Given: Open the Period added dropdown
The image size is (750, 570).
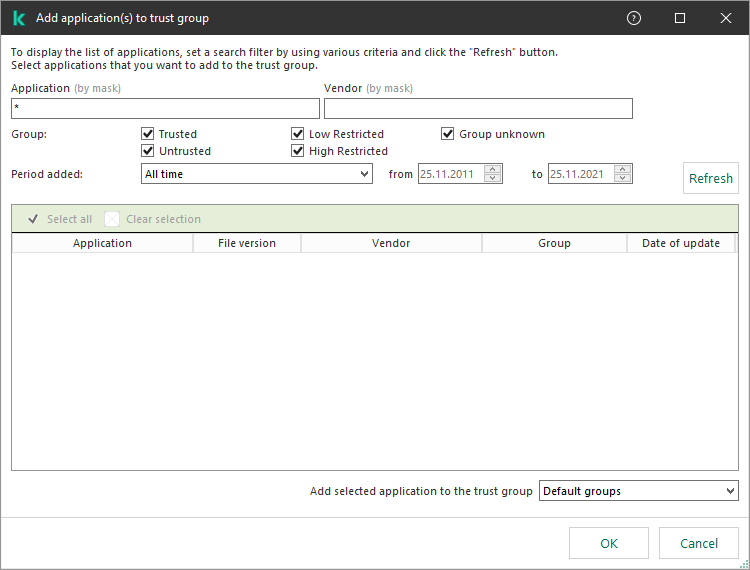Looking at the screenshot, I should (257, 174).
